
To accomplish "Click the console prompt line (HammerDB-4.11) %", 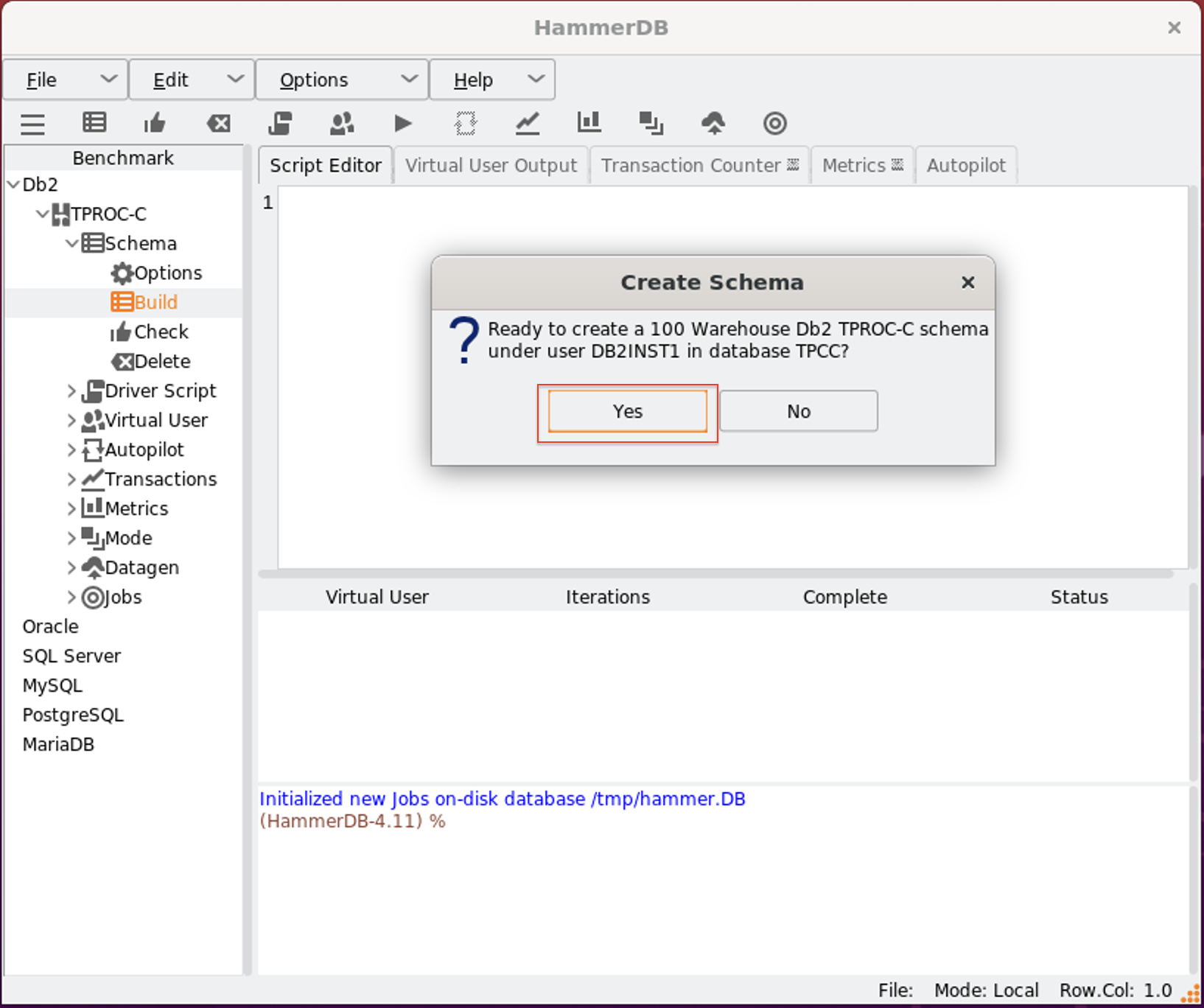I will (352, 821).
